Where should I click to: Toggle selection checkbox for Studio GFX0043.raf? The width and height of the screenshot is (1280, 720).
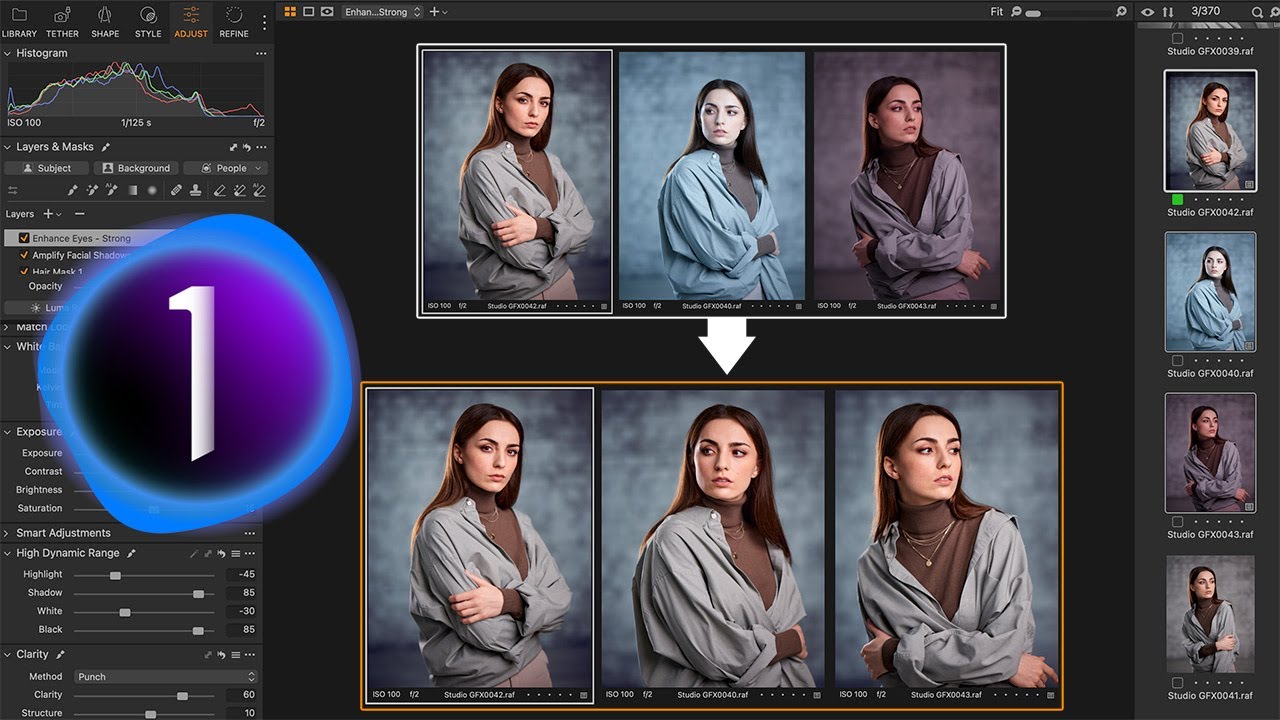click(x=1177, y=522)
